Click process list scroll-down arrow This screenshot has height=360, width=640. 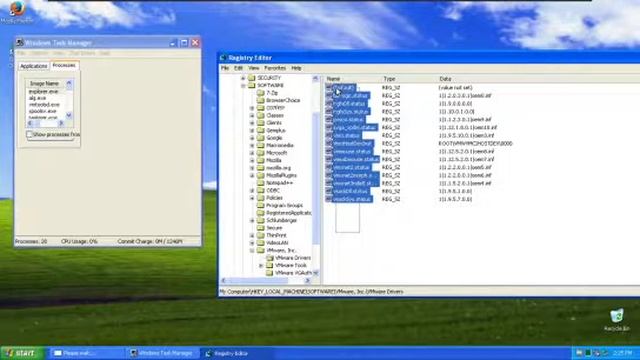click(69, 115)
